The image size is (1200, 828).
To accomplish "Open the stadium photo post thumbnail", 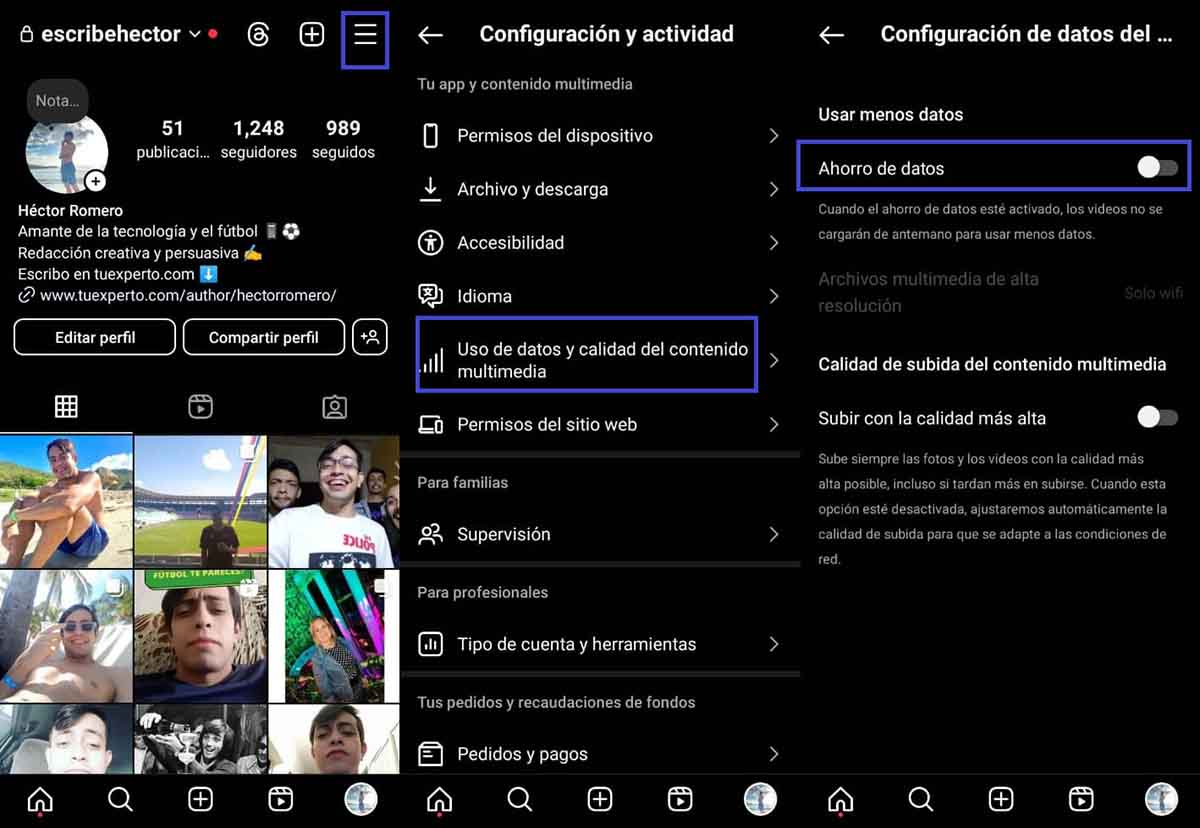I will [200, 502].
